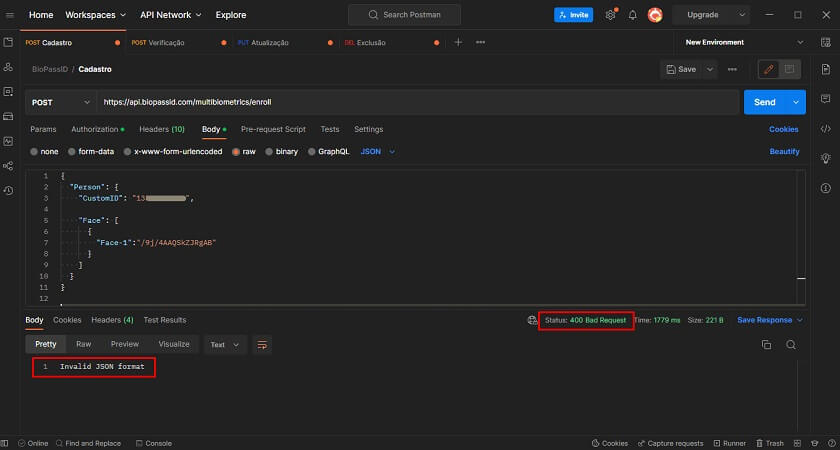Open the tab overflow three-dots menu

click(481, 42)
